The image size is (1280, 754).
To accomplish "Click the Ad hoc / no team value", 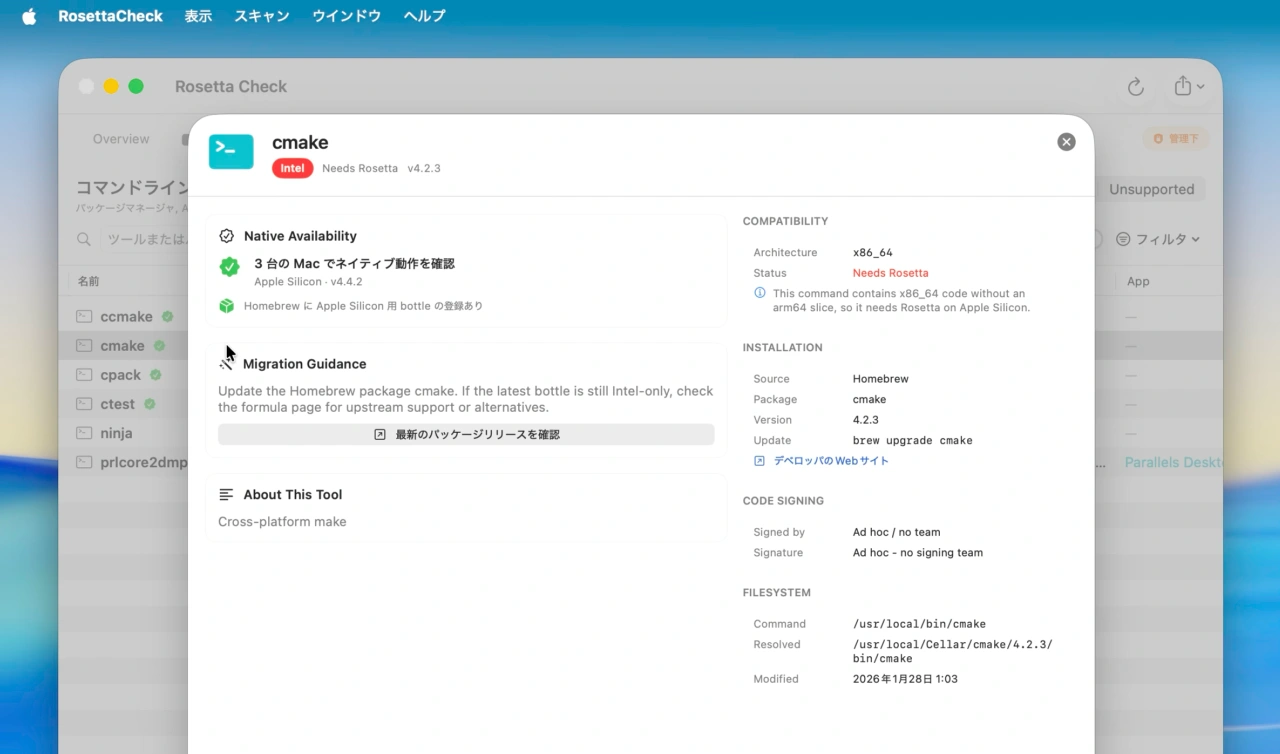I will (x=896, y=532).
